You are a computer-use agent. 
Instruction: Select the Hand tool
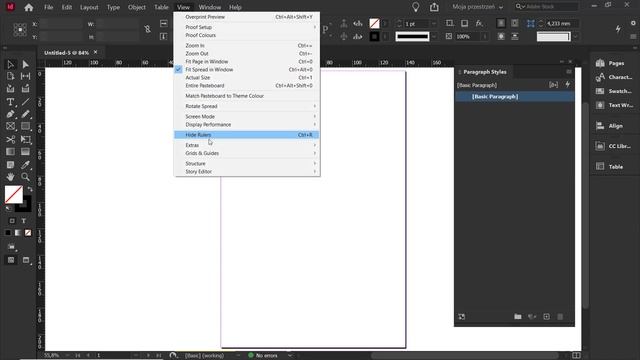(11, 177)
